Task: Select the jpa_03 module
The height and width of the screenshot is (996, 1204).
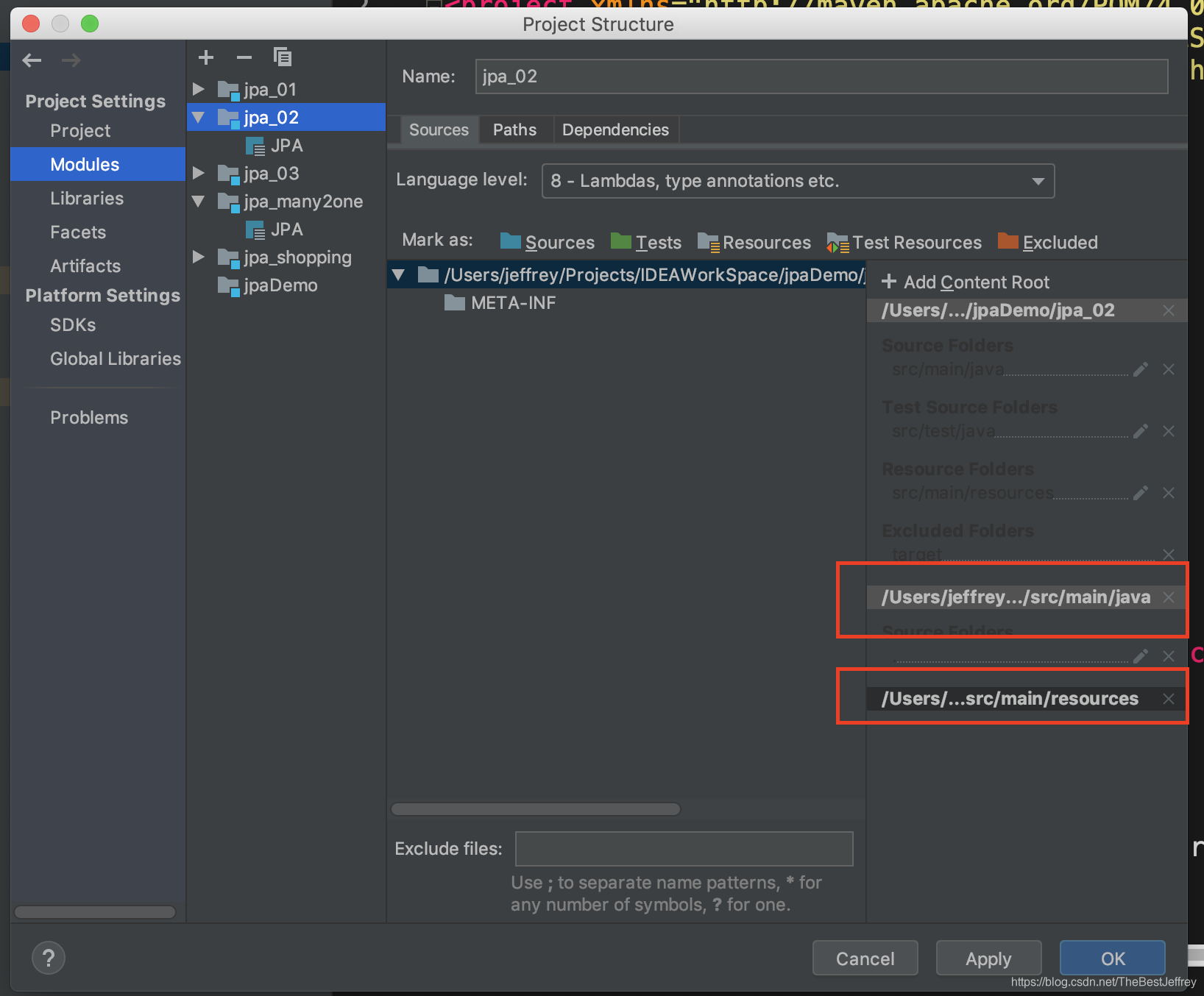Action: coord(258,174)
